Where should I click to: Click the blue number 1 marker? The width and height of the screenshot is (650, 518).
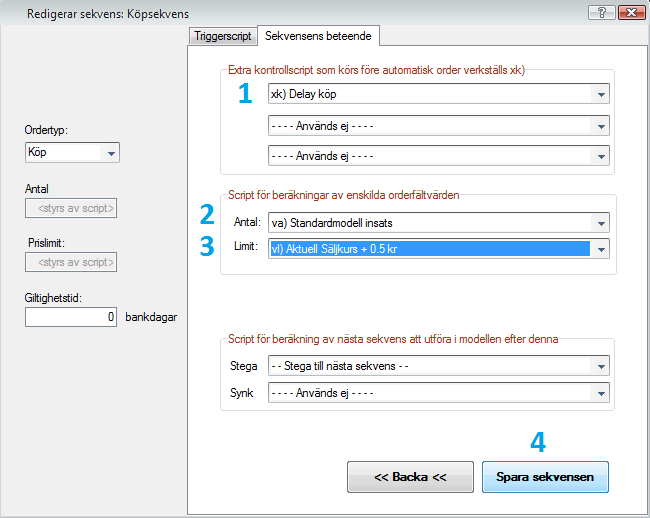coord(245,94)
